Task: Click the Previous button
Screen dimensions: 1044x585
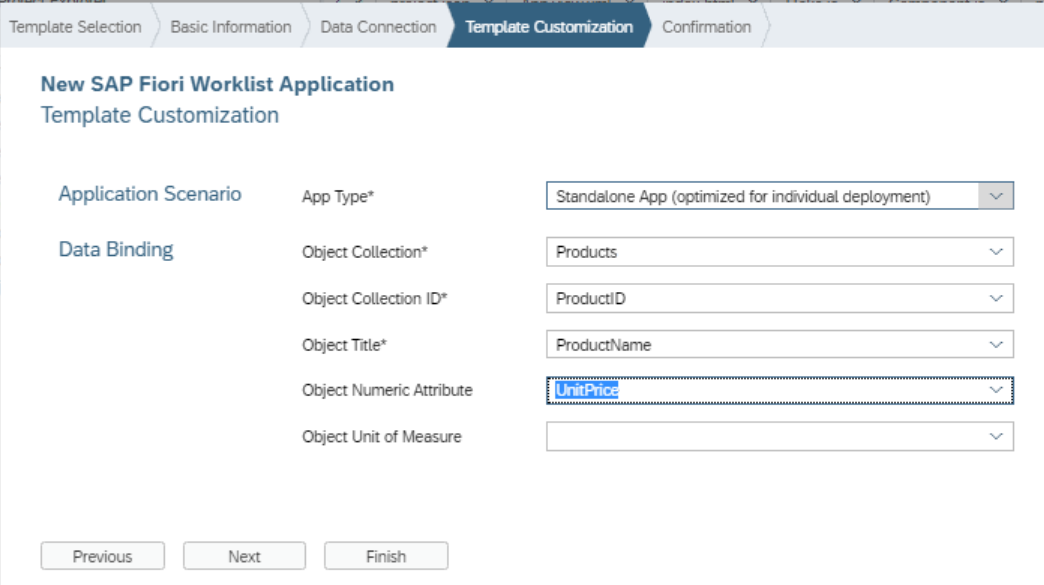Action: [103, 556]
